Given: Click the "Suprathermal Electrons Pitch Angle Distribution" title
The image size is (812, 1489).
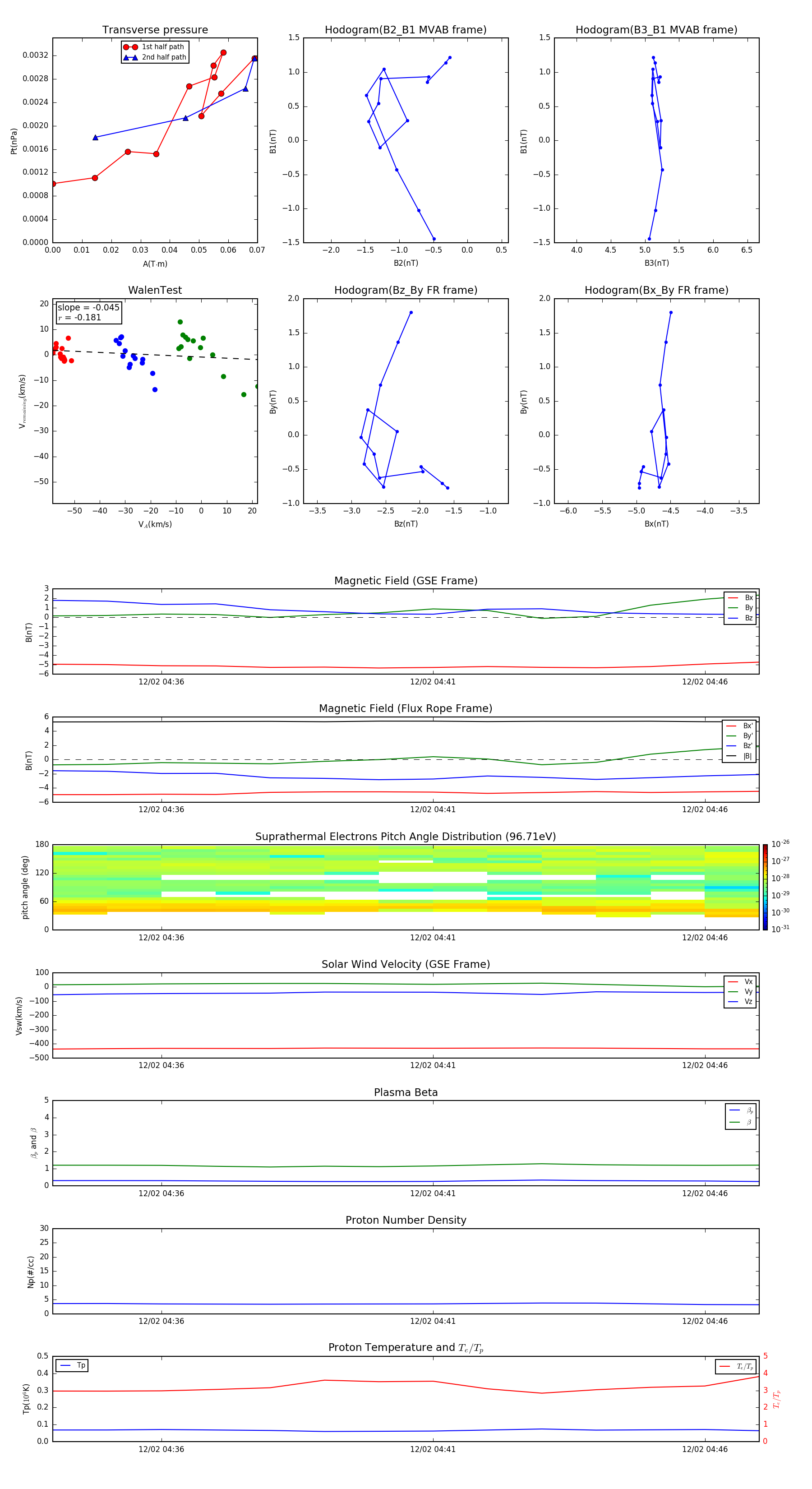Looking at the screenshot, I should [406, 837].
